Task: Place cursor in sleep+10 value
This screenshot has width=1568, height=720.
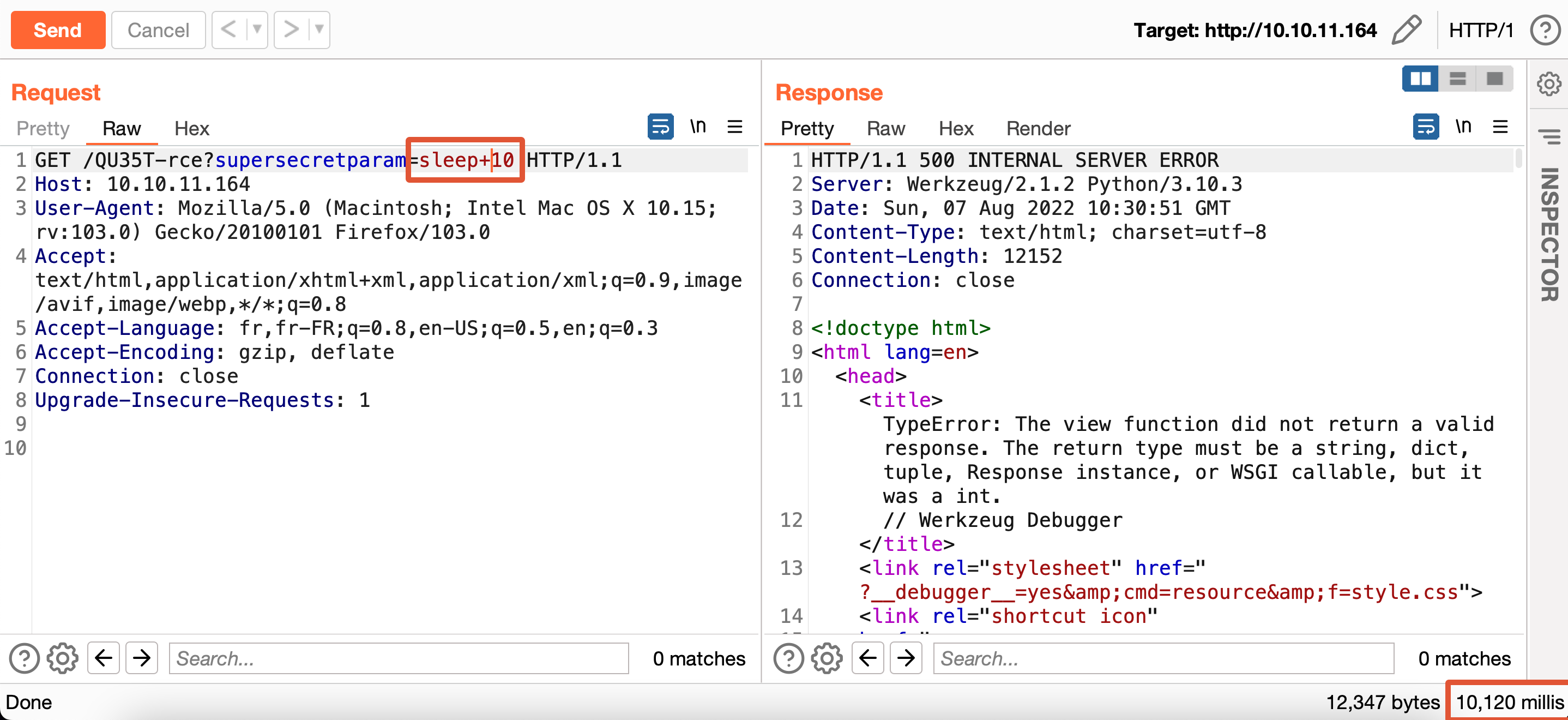Action: point(466,160)
